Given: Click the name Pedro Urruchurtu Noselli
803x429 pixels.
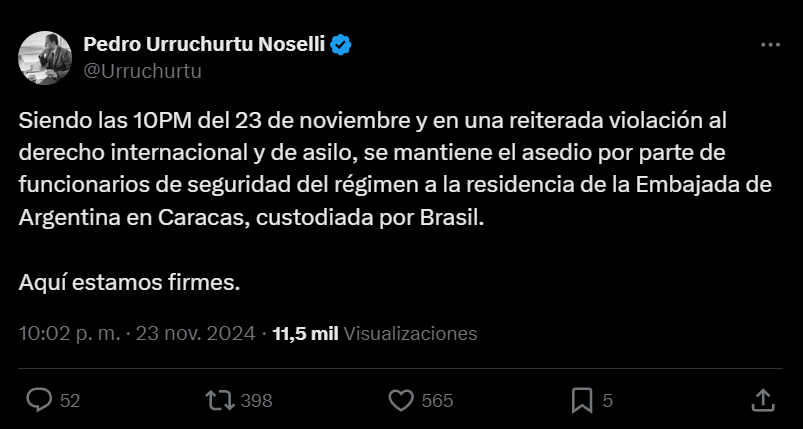Looking at the screenshot, I should pyautogui.click(x=206, y=44).
